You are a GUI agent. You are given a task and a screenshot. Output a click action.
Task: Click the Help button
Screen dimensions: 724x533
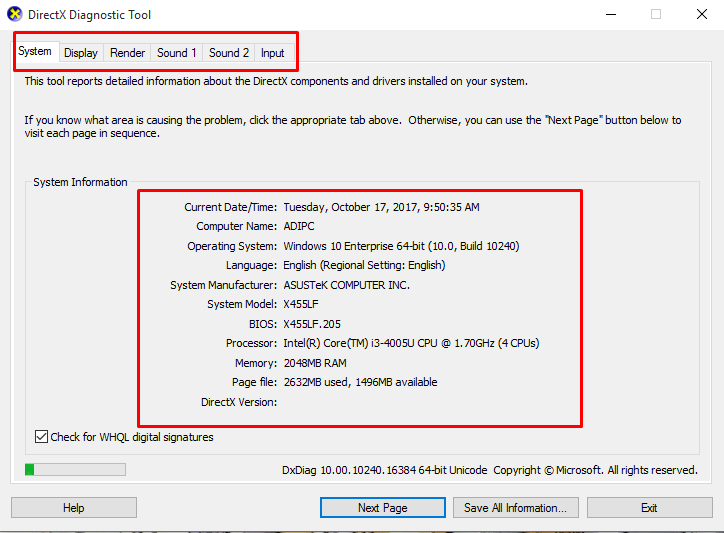(x=74, y=508)
